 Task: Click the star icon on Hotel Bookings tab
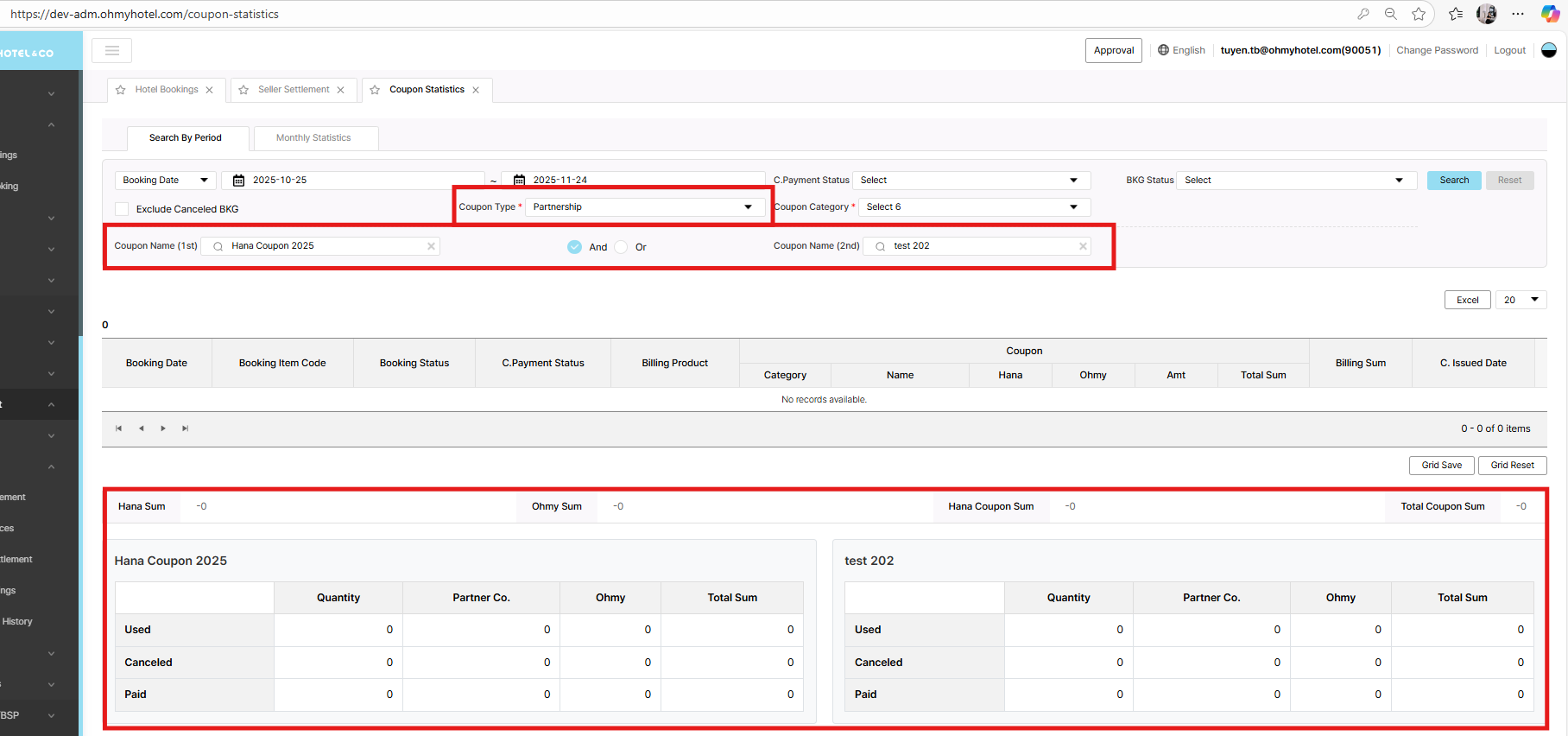click(x=121, y=90)
